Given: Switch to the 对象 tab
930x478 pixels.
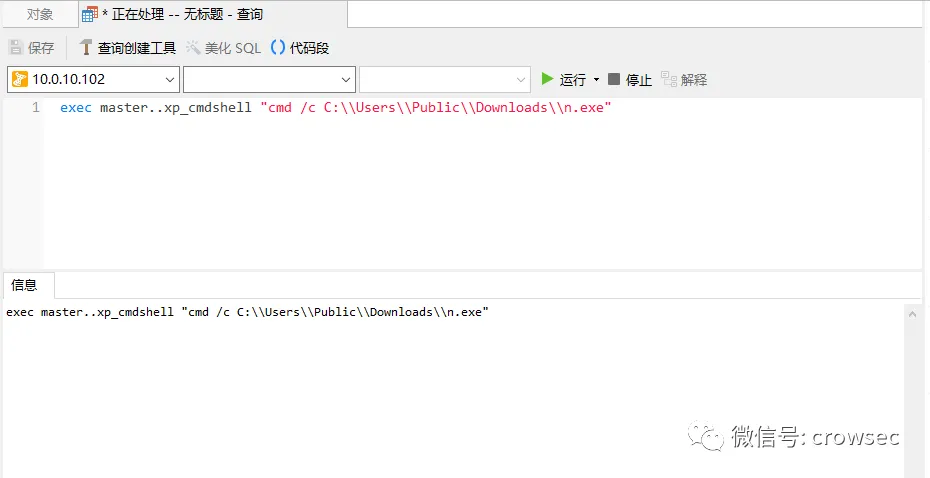Looking at the screenshot, I should pos(40,14).
